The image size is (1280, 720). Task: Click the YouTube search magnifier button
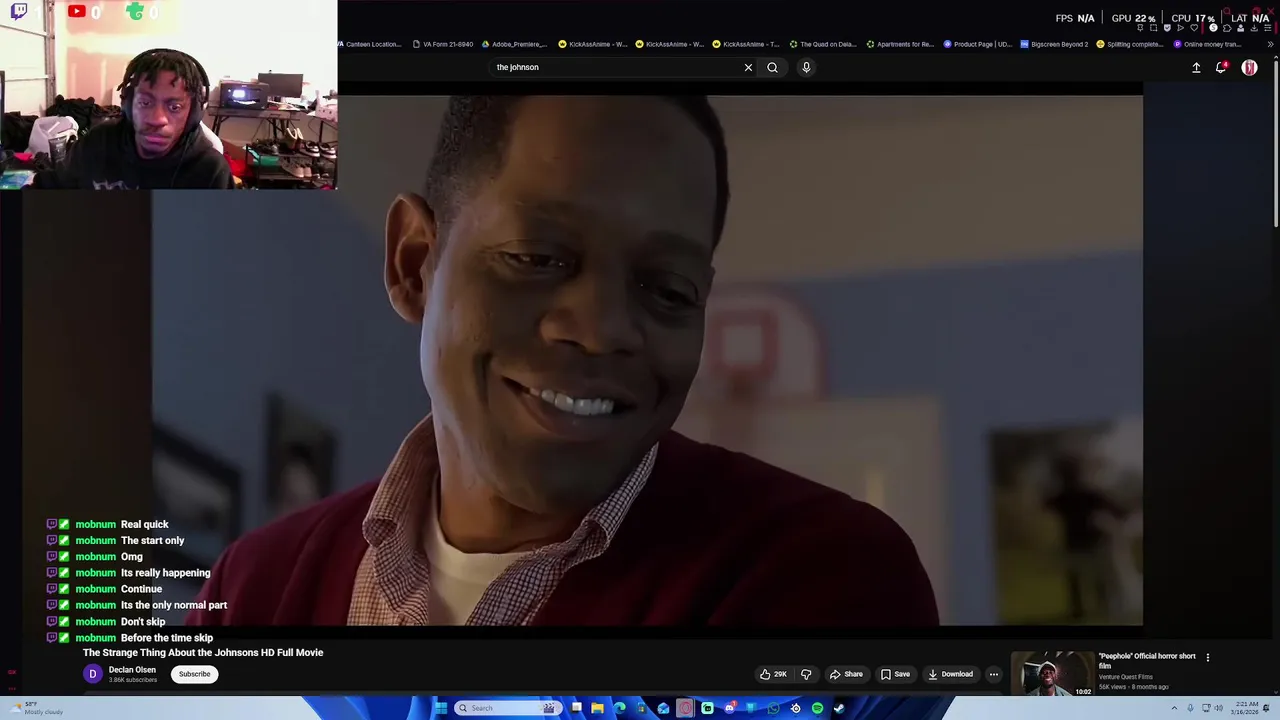772,67
